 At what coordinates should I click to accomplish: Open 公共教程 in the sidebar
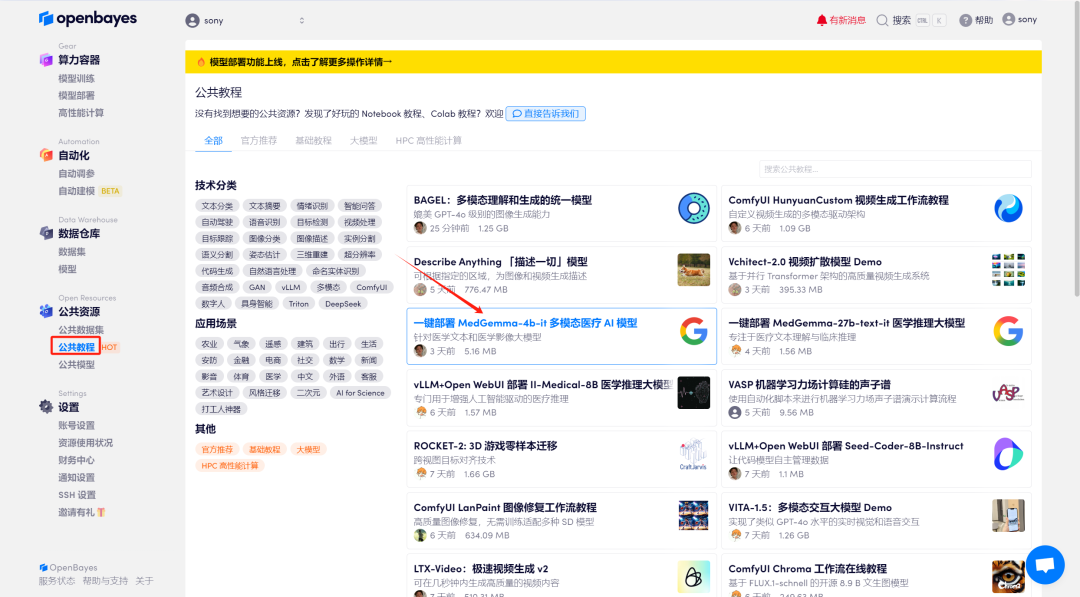tap(76, 347)
